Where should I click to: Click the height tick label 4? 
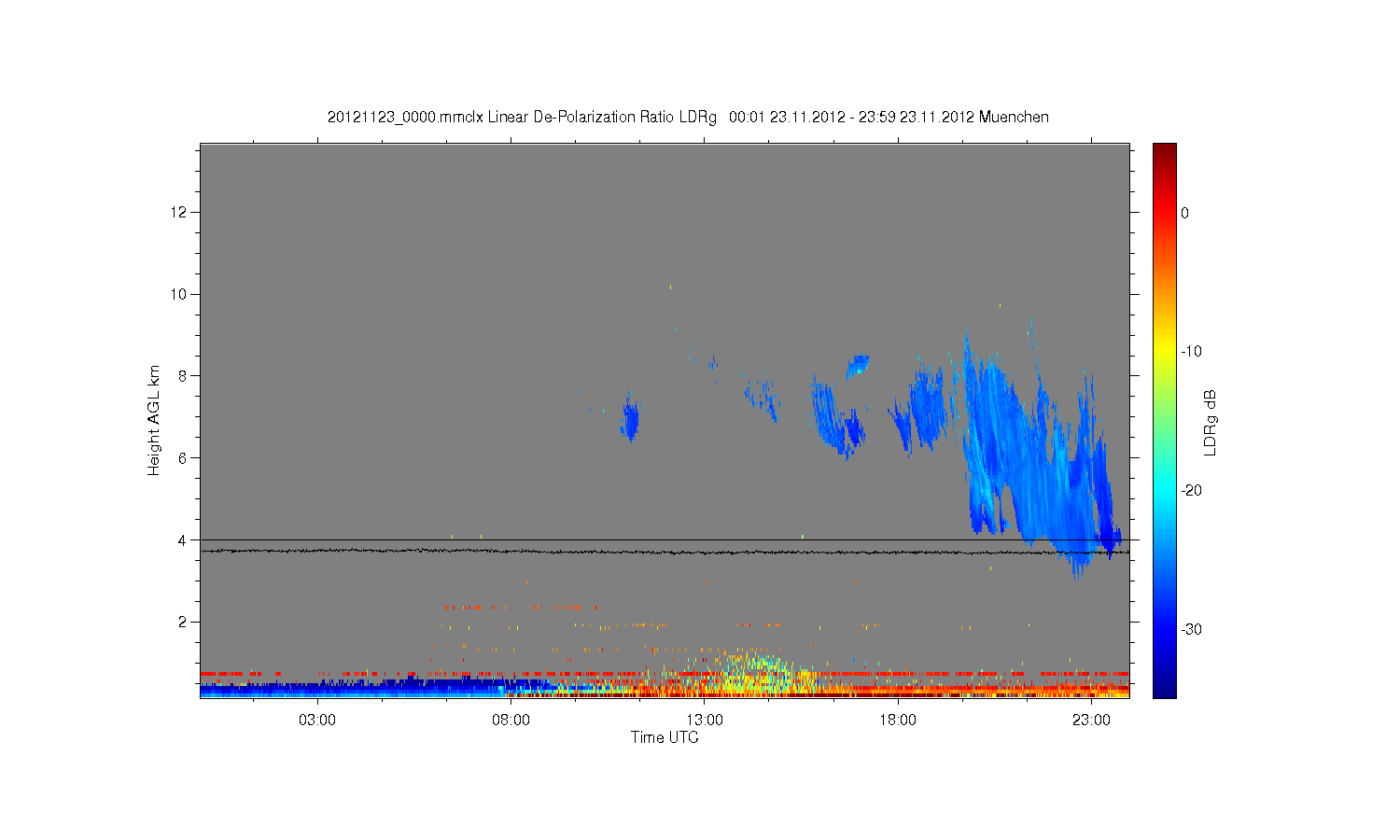(x=184, y=539)
